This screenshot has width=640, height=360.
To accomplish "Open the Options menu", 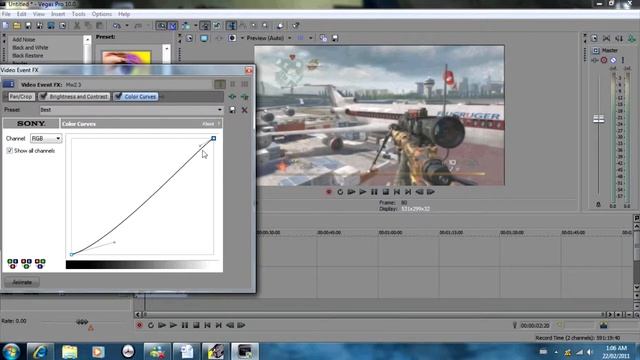I will (x=102, y=14).
